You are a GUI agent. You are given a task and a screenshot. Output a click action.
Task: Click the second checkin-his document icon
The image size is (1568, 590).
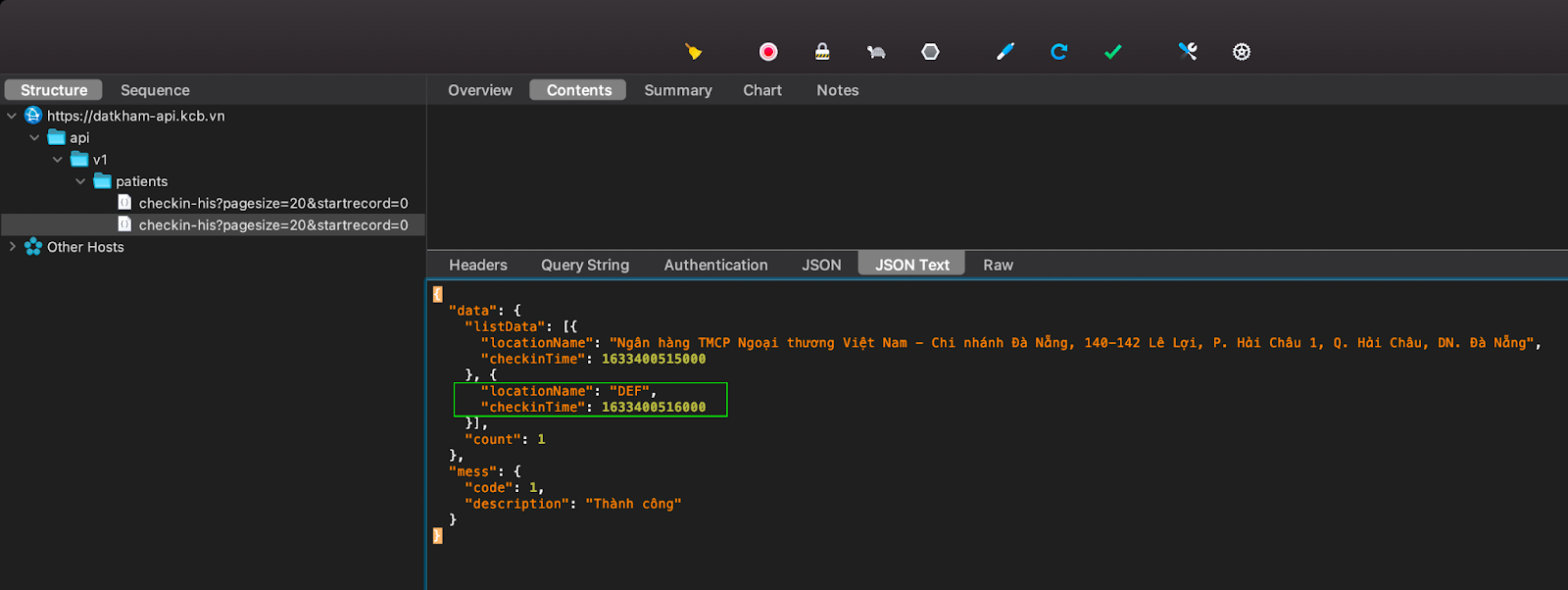point(124,225)
